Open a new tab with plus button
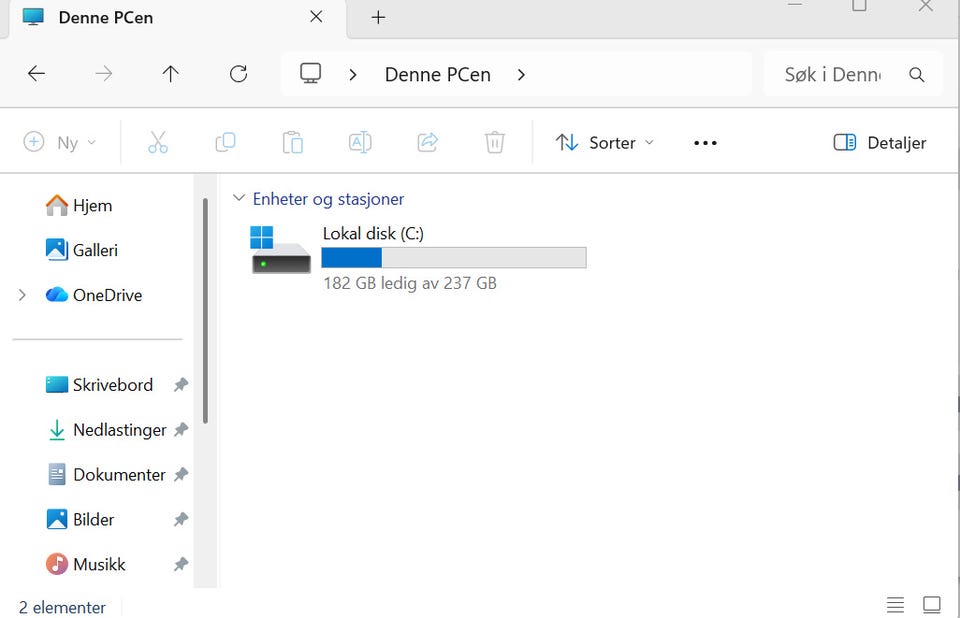The width and height of the screenshot is (960, 618). pyautogui.click(x=378, y=17)
